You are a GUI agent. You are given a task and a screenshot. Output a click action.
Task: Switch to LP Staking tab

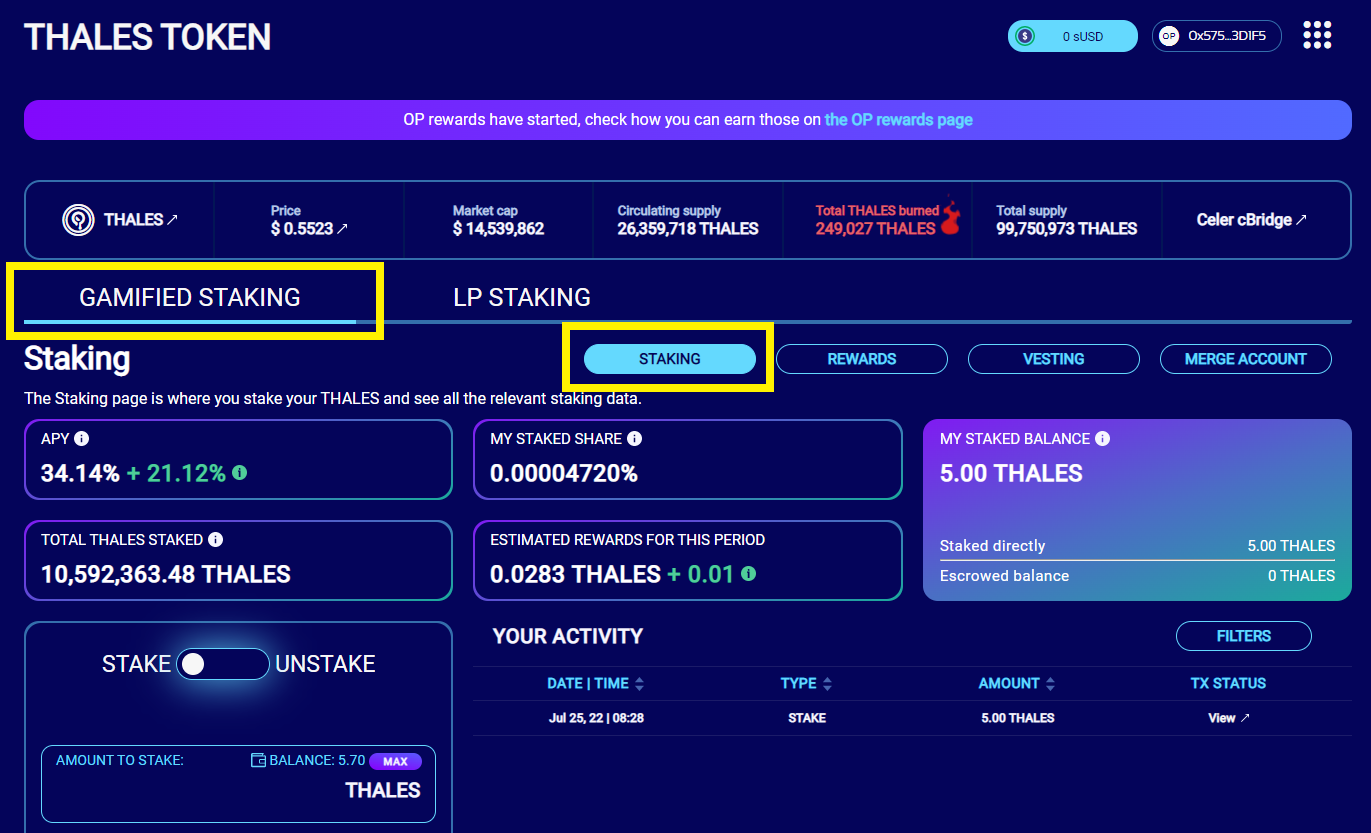coord(522,297)
